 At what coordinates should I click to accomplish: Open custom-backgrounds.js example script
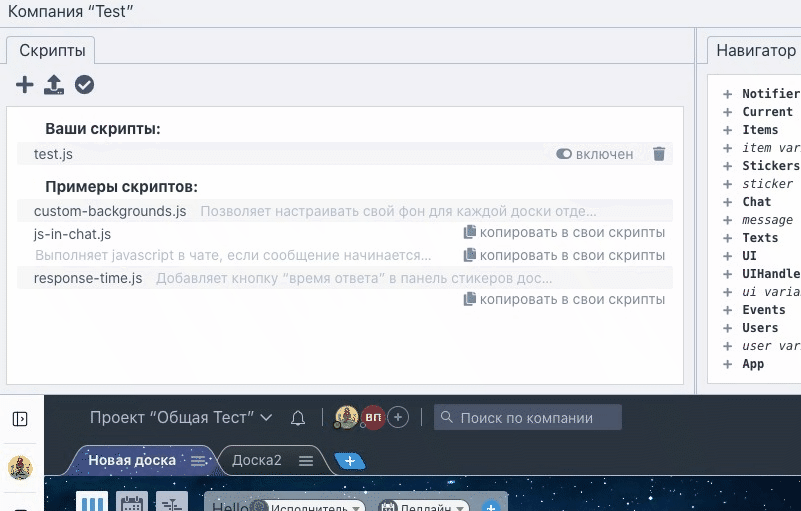pyautogui.click(x=110, y=211)
